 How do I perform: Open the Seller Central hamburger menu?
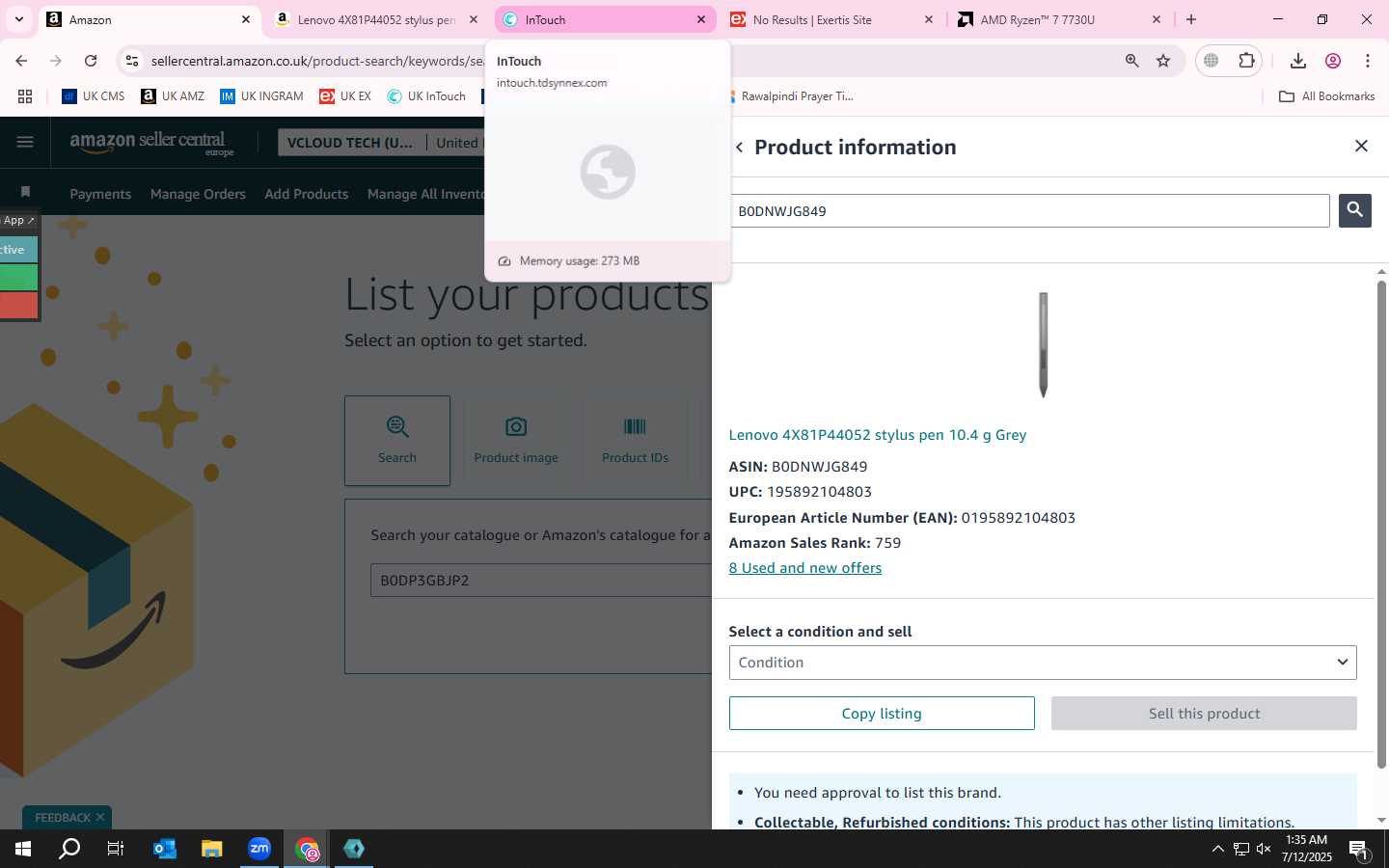coord(25,143)
